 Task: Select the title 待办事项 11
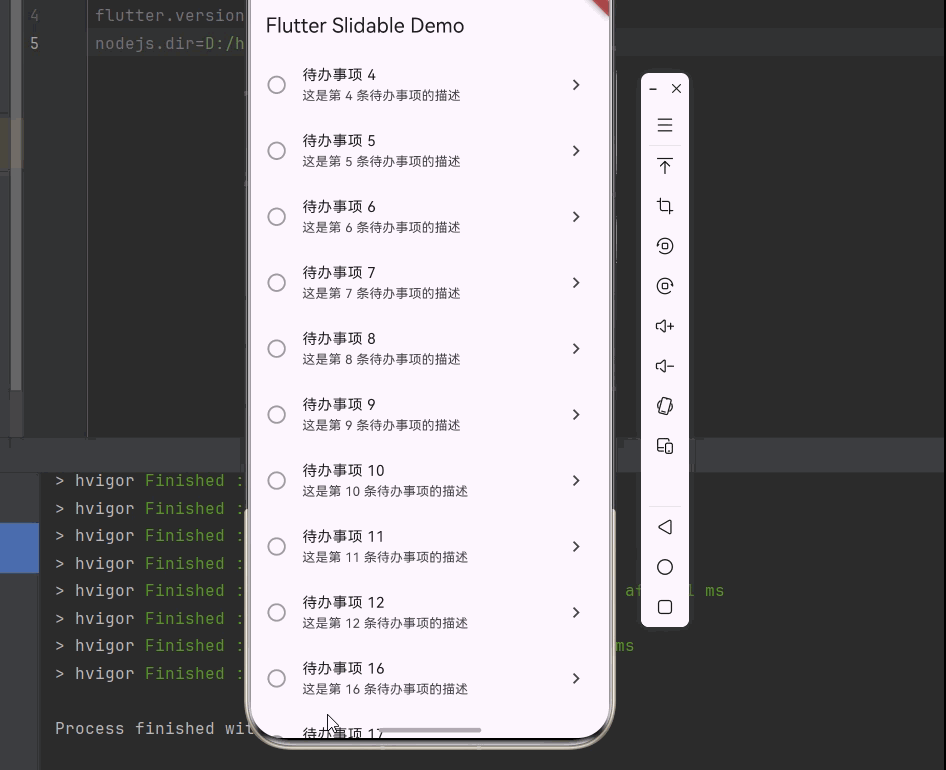tap(343, 536)
